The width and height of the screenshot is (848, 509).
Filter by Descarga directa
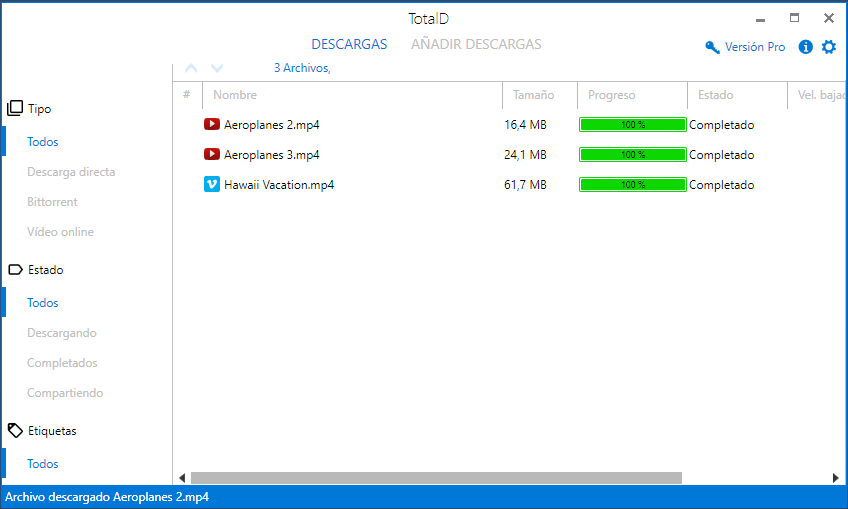pyautogui.click(x=71, y=172)
